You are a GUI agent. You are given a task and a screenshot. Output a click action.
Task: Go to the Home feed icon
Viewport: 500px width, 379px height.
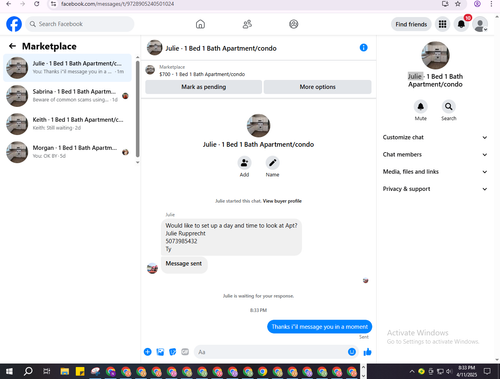[200, 24]
